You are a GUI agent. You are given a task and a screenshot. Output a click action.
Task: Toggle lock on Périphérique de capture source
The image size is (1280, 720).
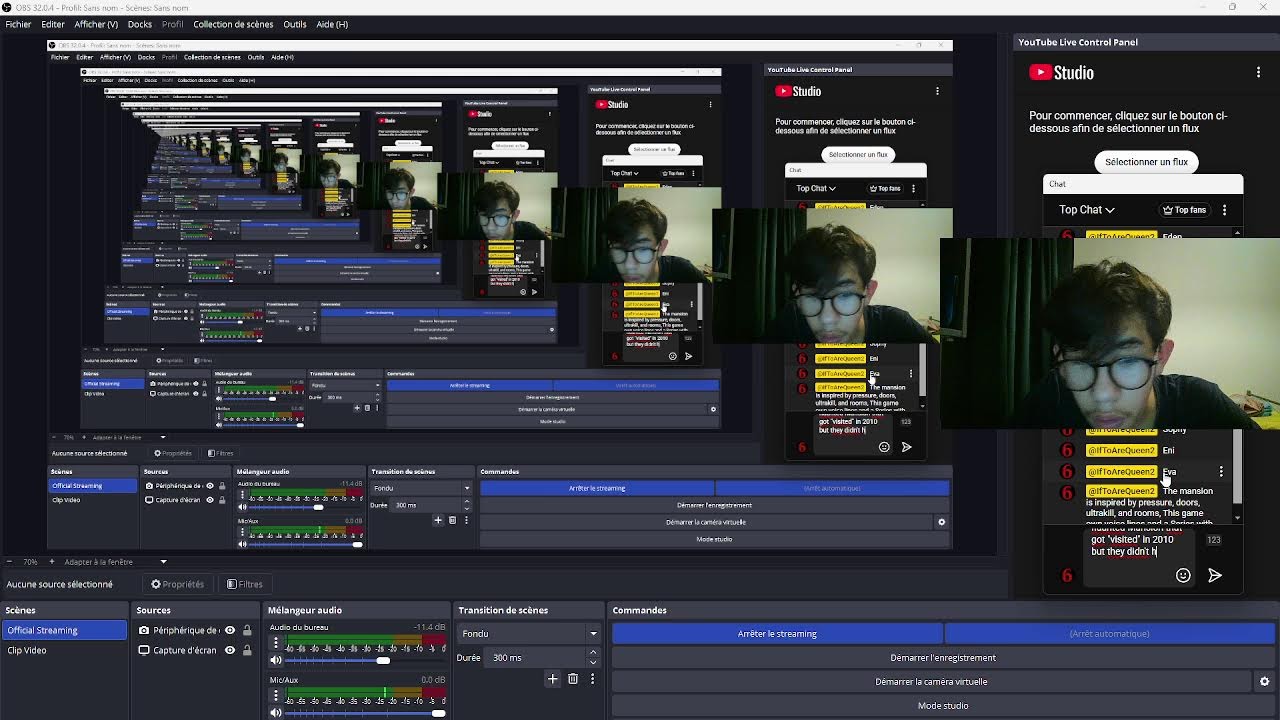[x=247, y=630]
